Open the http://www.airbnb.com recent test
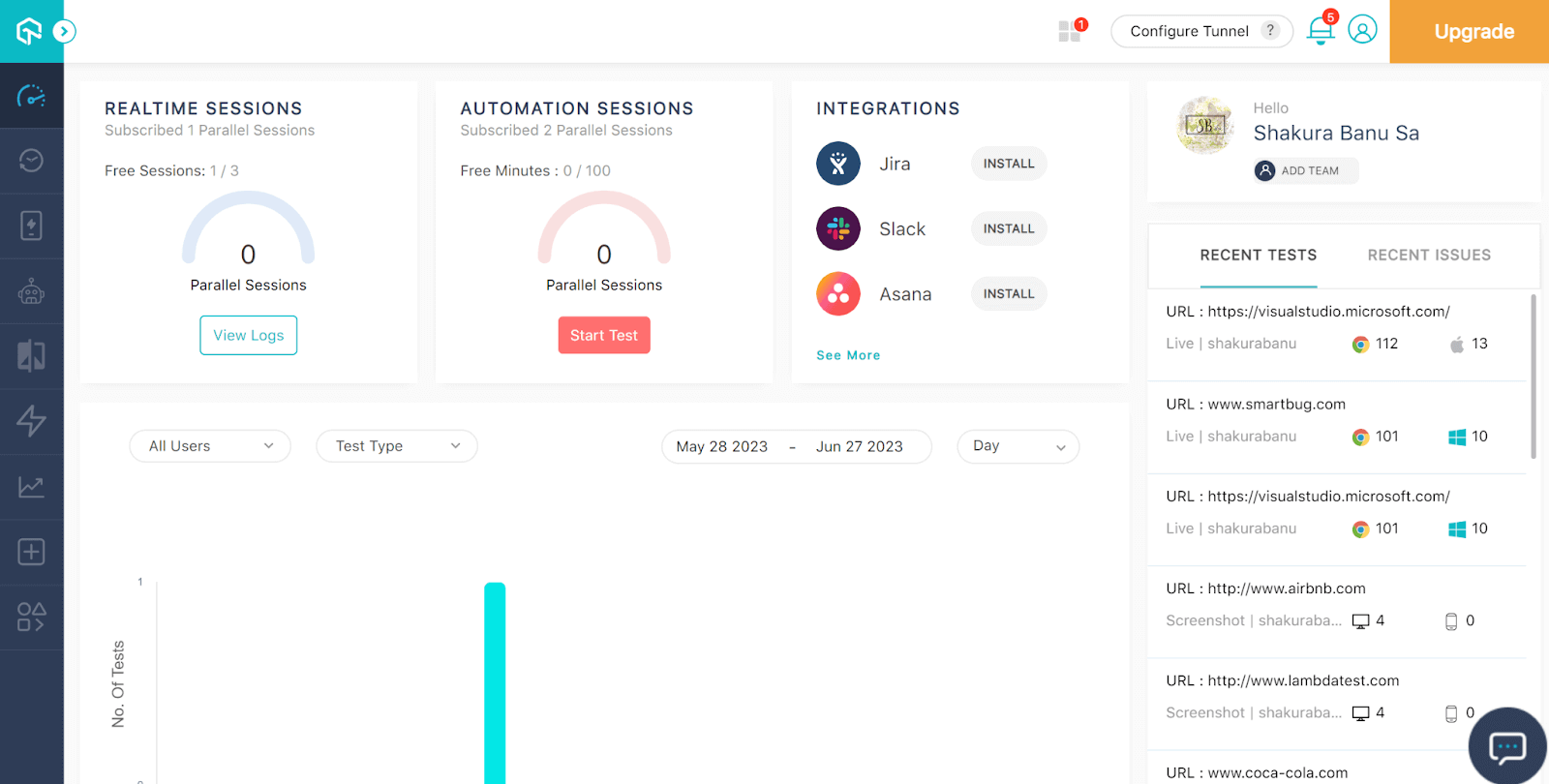This screenshot has height=784, width=1549. (x=1337, y=612)
